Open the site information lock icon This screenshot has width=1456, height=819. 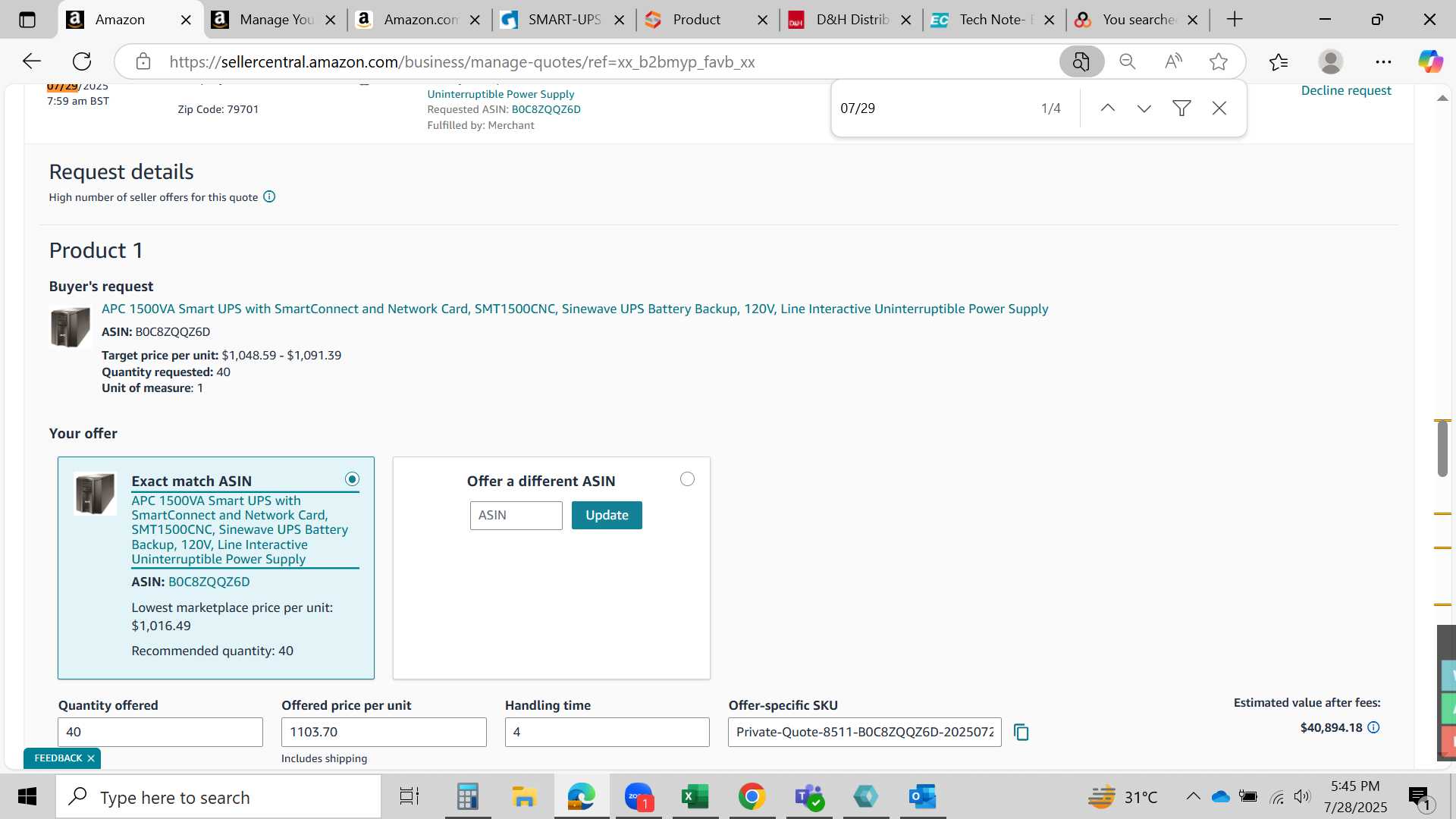coord(143,61)
